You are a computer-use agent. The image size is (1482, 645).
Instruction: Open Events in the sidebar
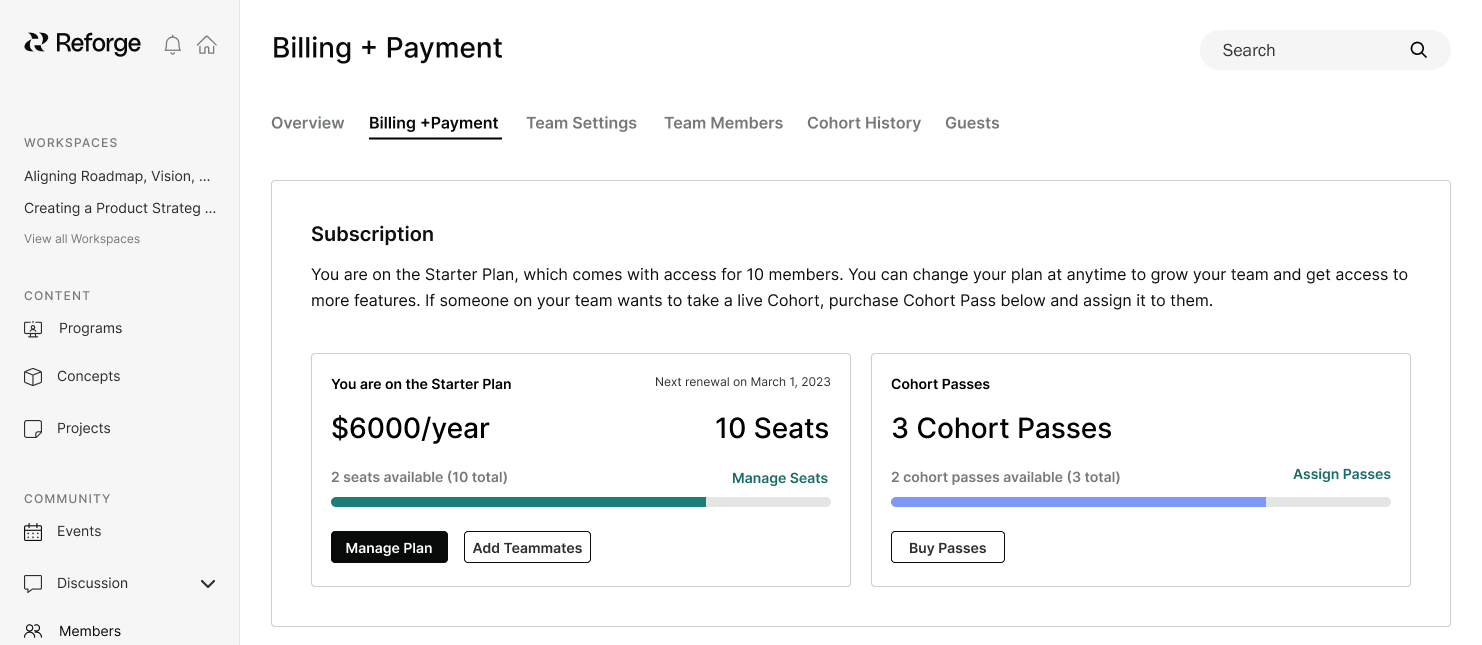(x=79, y=532)
